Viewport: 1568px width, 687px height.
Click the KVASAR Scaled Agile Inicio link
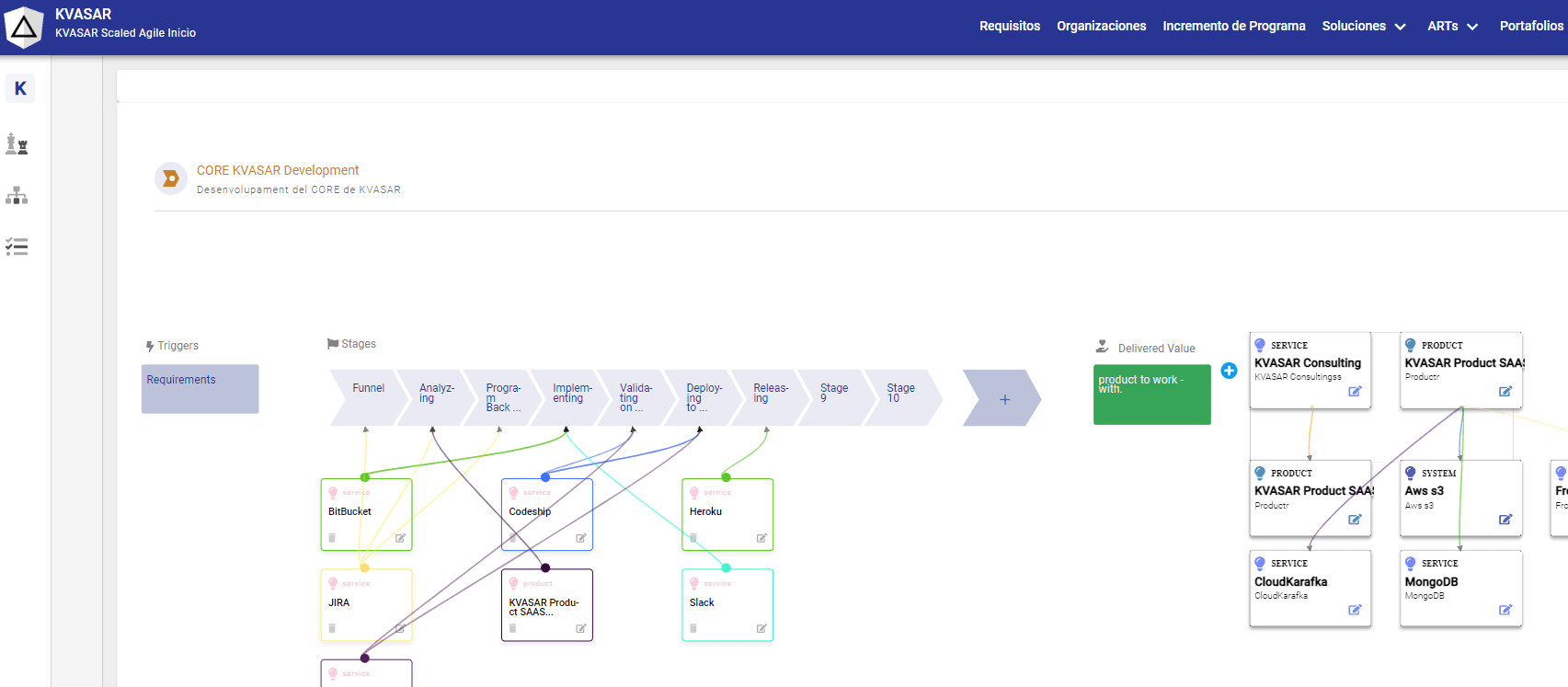(x=125, y=33)
